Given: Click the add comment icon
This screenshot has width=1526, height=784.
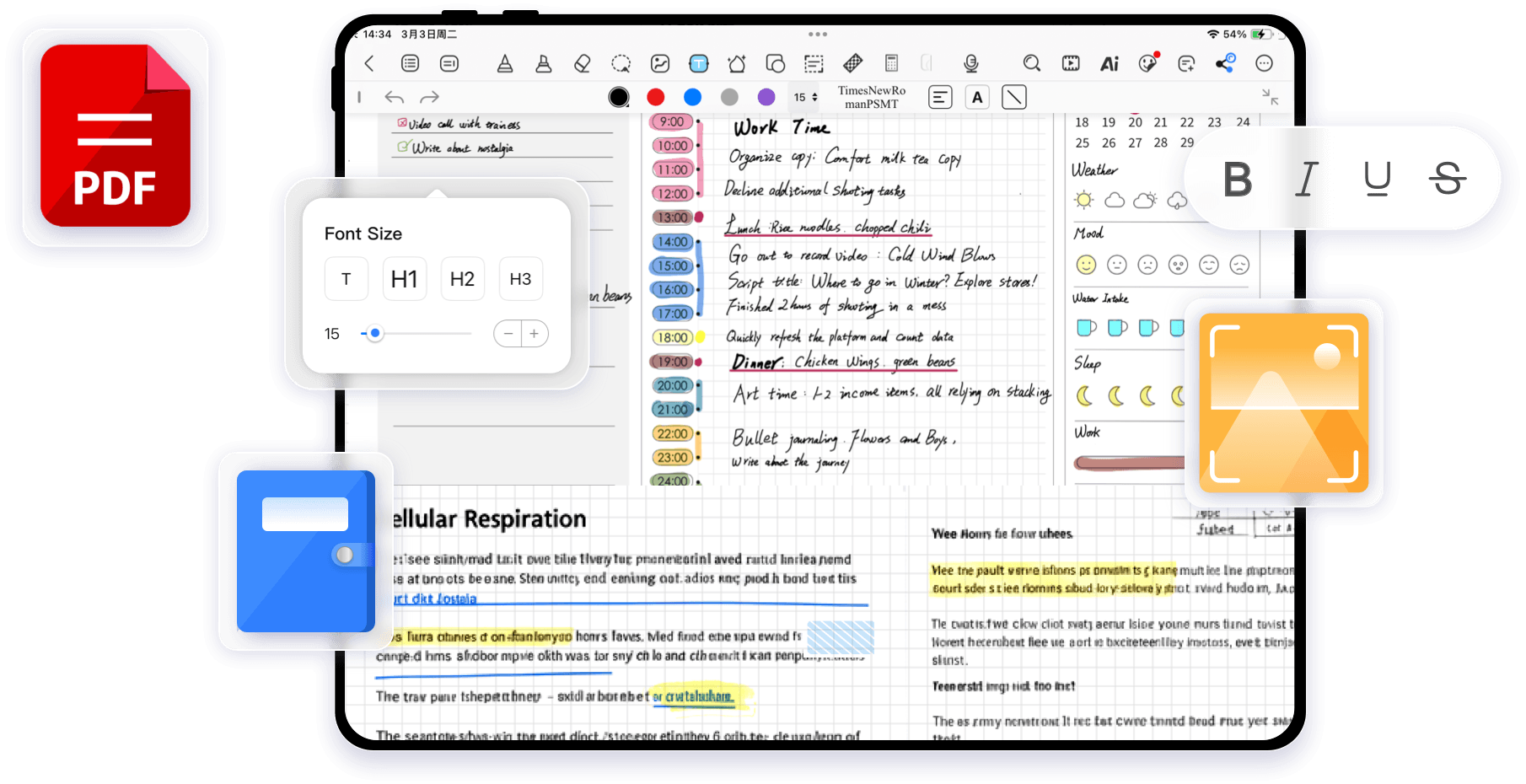Looking at the screenshot, I should (x=1186, y=63).
